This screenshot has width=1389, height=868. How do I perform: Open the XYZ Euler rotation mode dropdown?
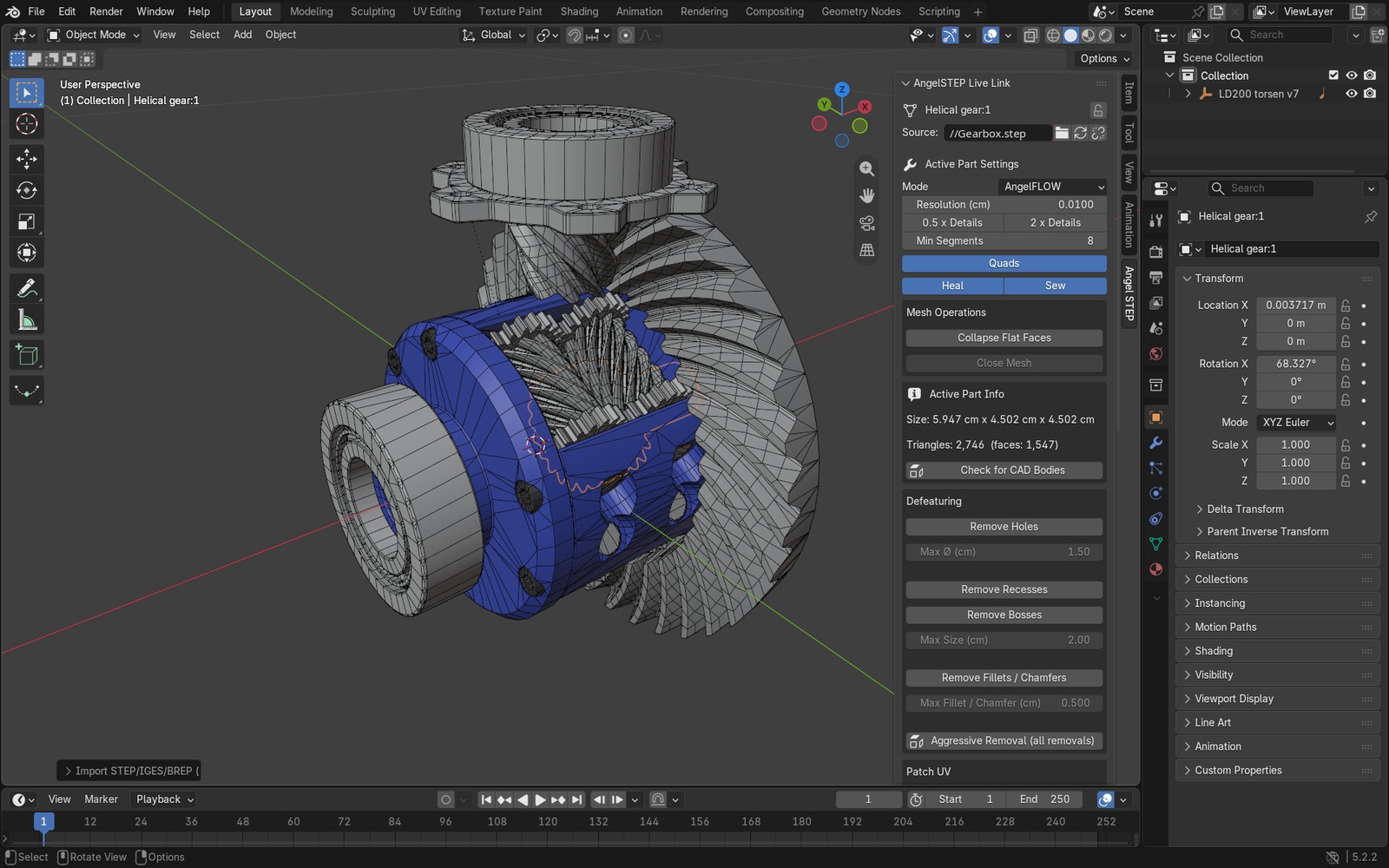tap(1297, 423)
